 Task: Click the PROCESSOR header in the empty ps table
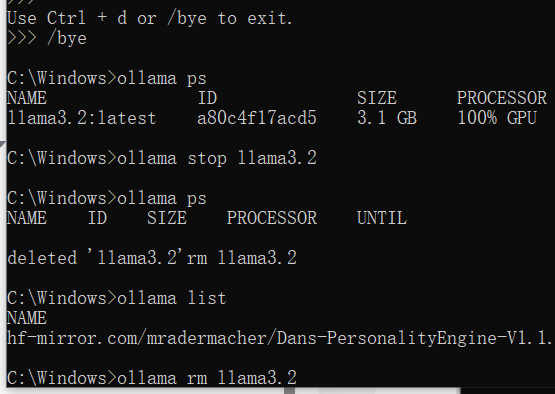click(x=272, y=218)
